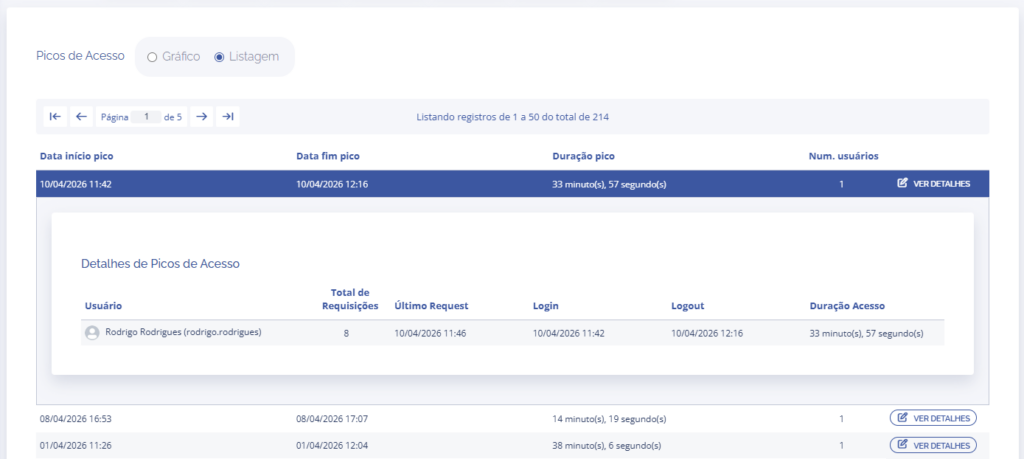Select the Gráfico radio option

(x=152, y=57)
